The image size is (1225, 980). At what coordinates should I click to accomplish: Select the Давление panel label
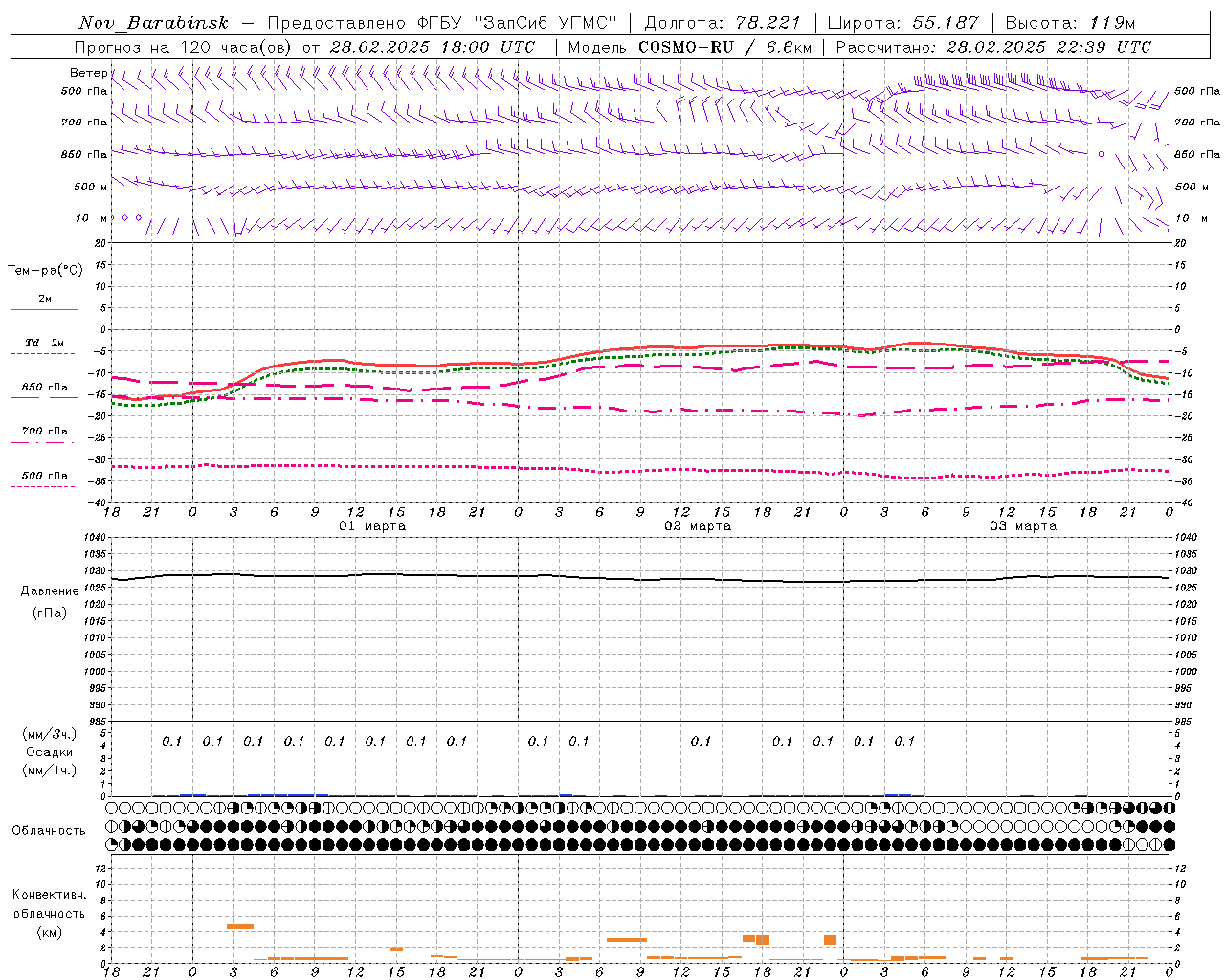(x=50, y=591)
